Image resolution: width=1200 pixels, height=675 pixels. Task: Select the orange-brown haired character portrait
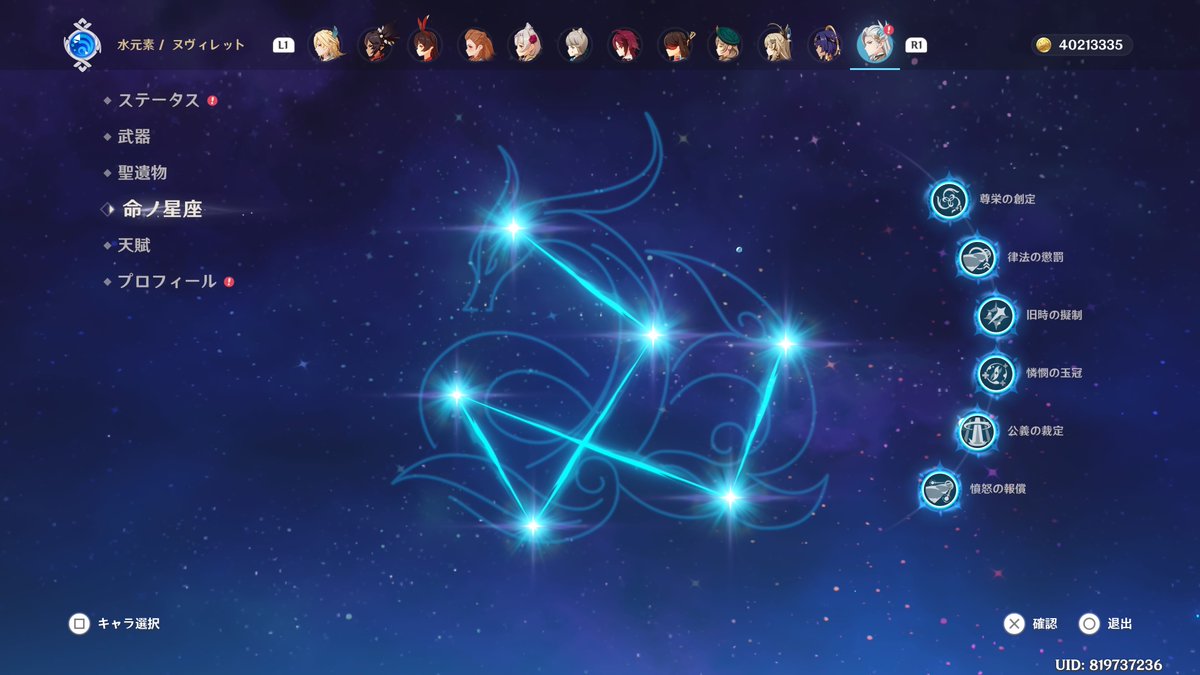[x=476, y=45]
